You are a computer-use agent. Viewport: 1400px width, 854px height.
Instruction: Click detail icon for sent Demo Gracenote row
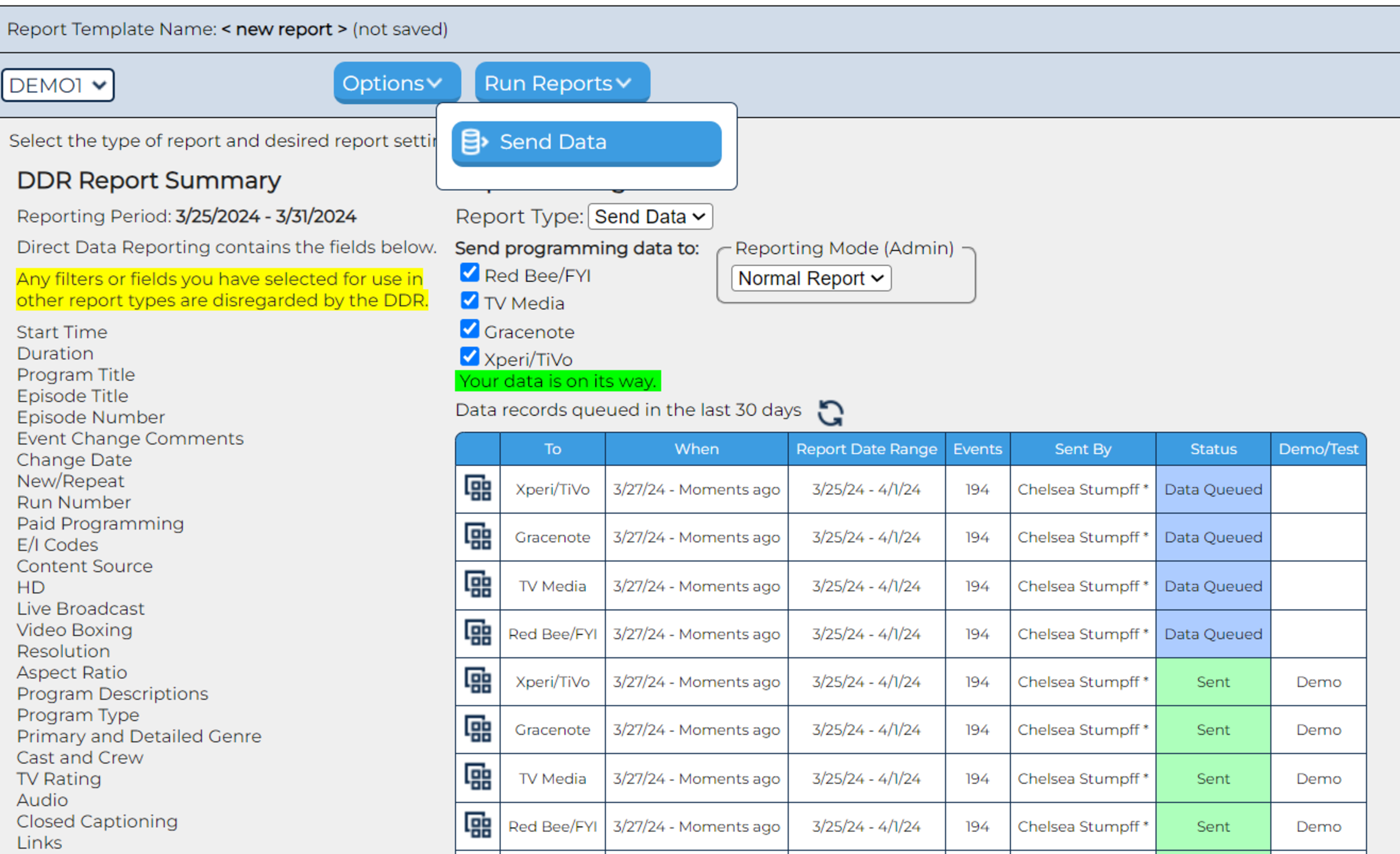click(478, 729)
